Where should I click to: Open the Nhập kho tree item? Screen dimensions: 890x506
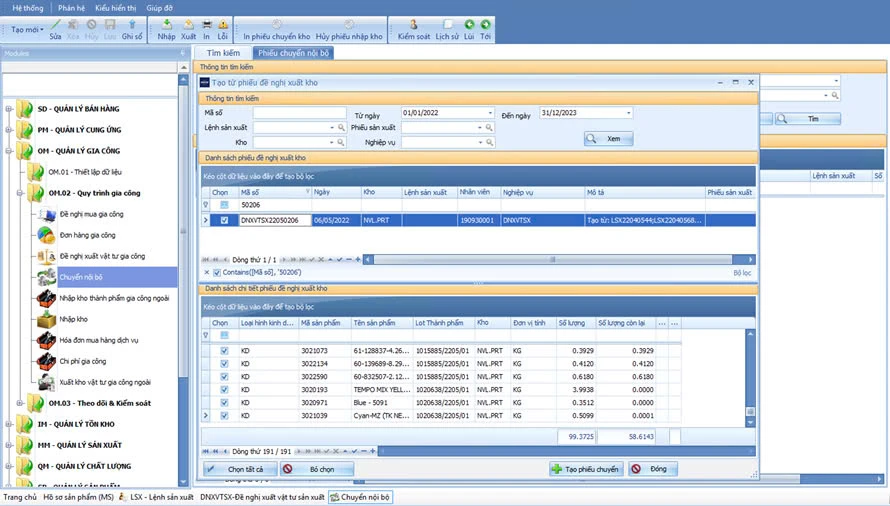[x=73, y=319]
